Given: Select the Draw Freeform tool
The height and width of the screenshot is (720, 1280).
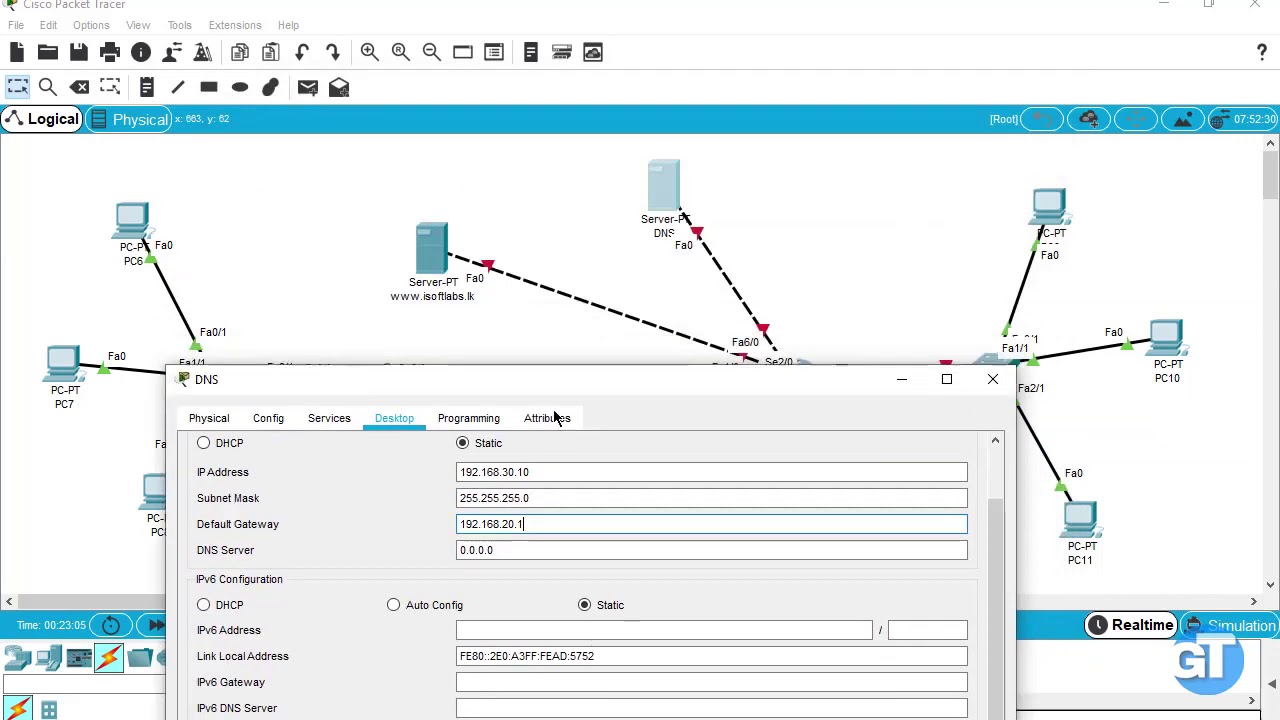Looking at the screenshot, I should (270, 87).
